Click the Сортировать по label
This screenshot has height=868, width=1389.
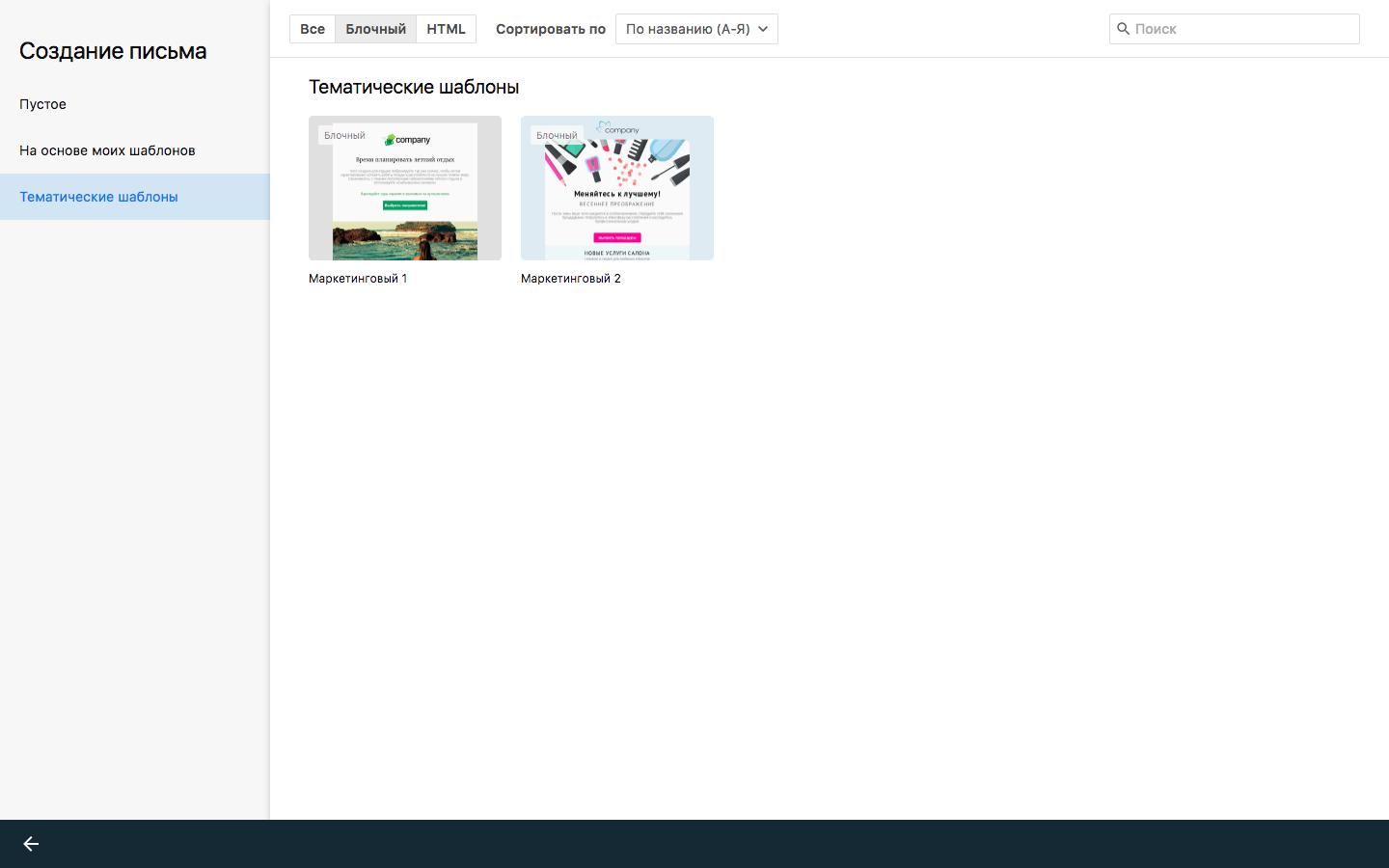551,29
